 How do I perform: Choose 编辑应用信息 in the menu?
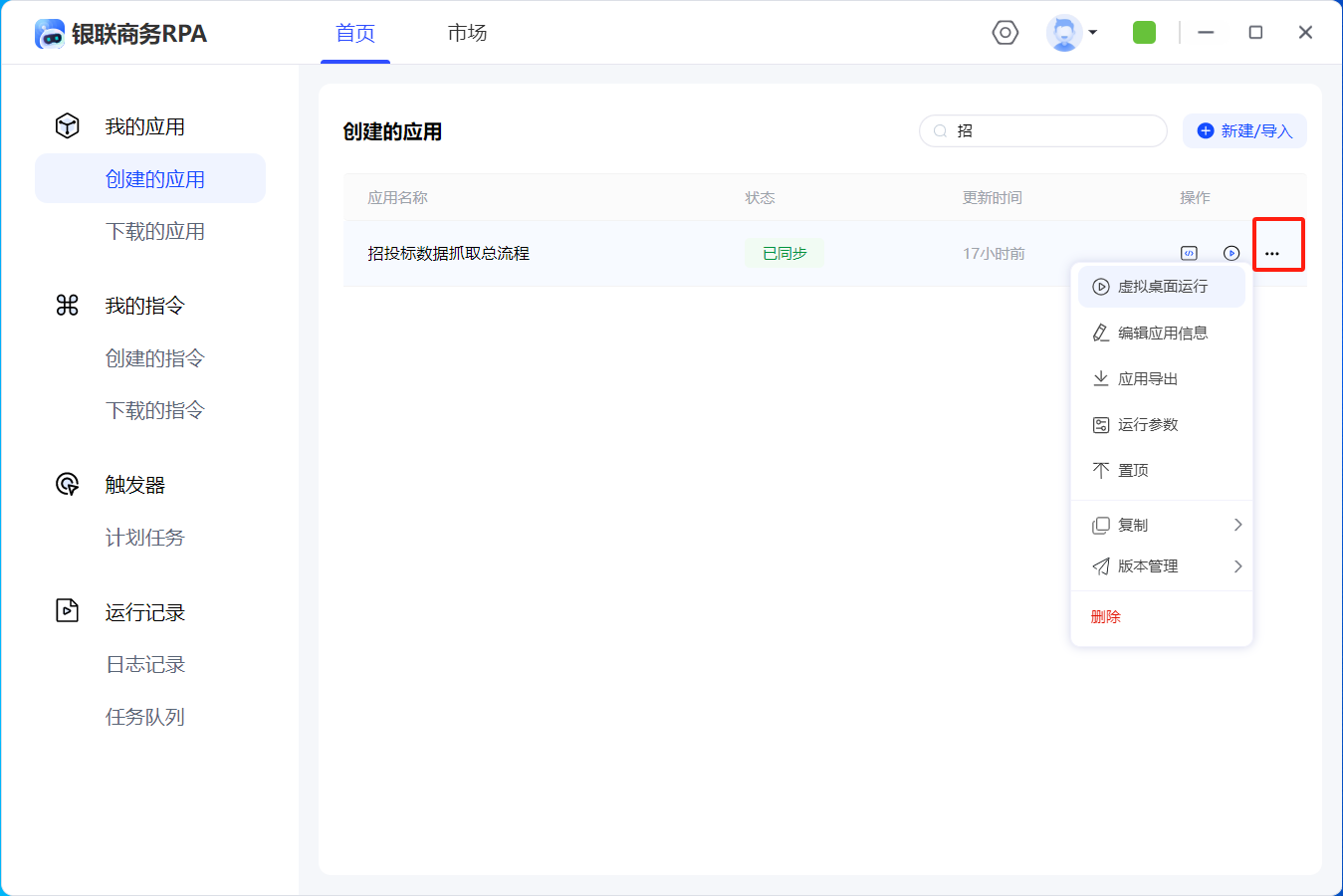click(1161, 333)
